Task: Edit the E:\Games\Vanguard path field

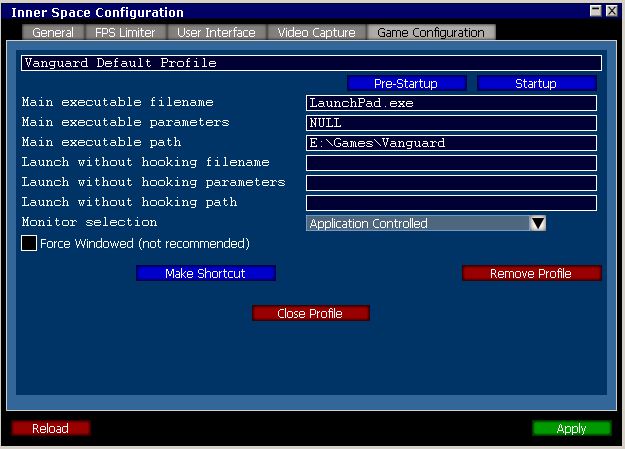Action: pos(451,143)
